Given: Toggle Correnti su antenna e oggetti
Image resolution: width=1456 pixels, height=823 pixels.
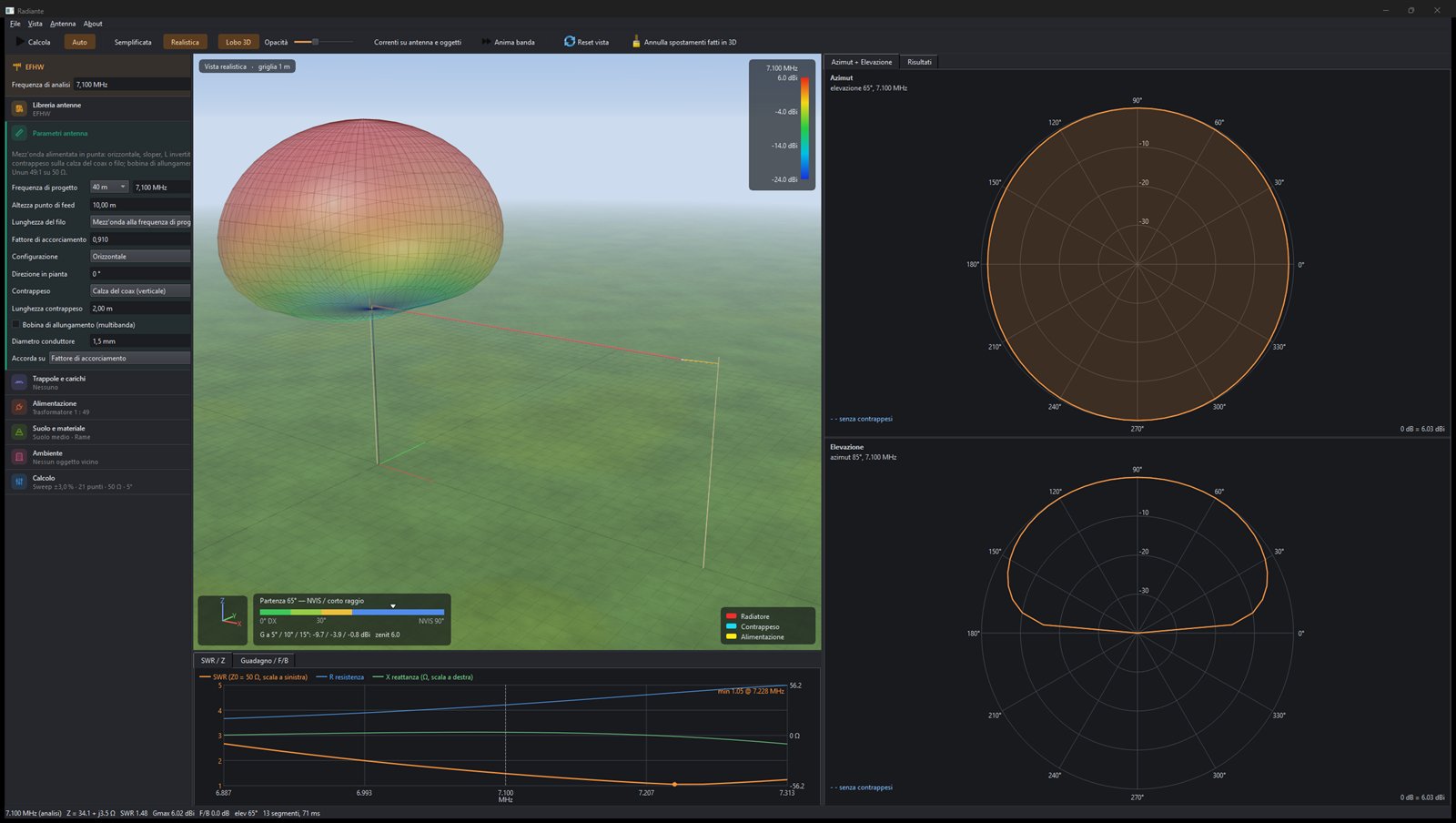Looking at the screenshot, I should point(418,42).
